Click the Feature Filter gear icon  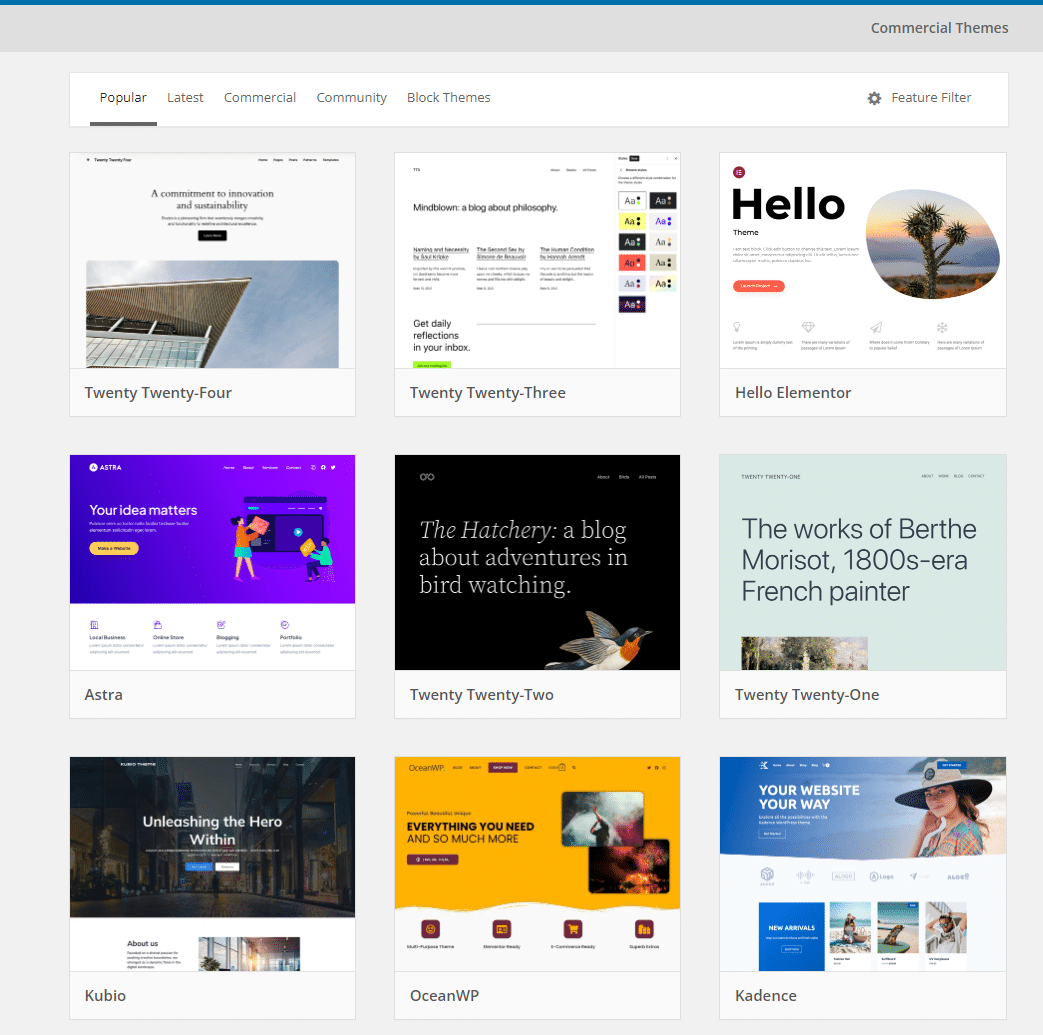(874, 98)
